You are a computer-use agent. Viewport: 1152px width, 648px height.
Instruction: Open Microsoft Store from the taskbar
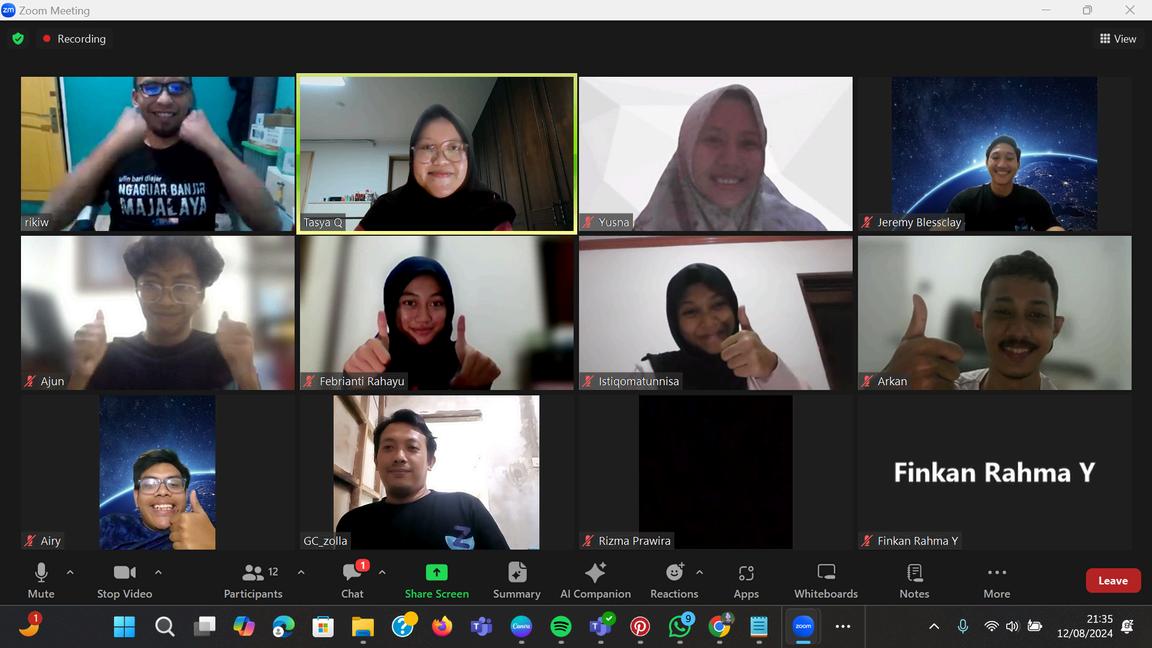[x=323, y=627]
